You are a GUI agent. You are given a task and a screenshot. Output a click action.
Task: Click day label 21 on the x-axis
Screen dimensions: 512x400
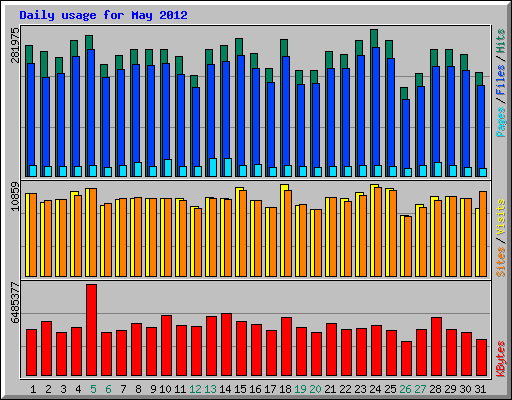click(x=330, y=389)
